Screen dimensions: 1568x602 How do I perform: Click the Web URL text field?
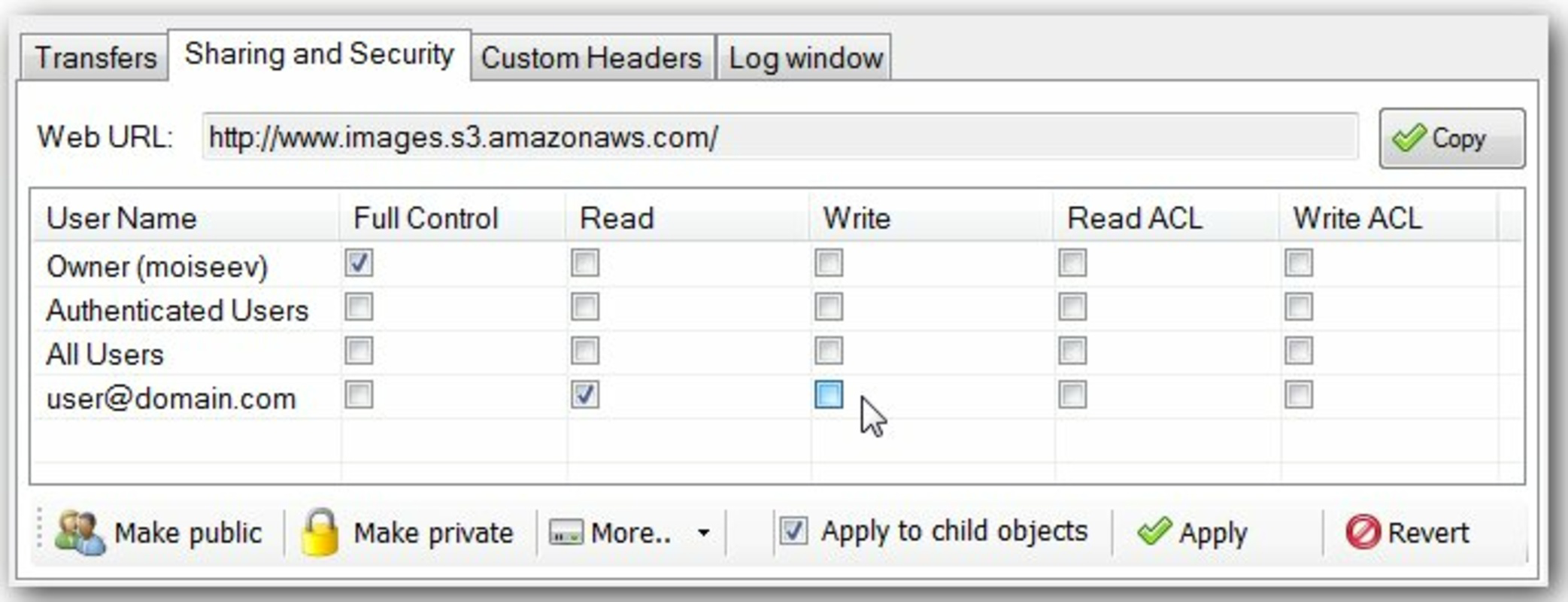pyautogui.click(x=780, y=137)
